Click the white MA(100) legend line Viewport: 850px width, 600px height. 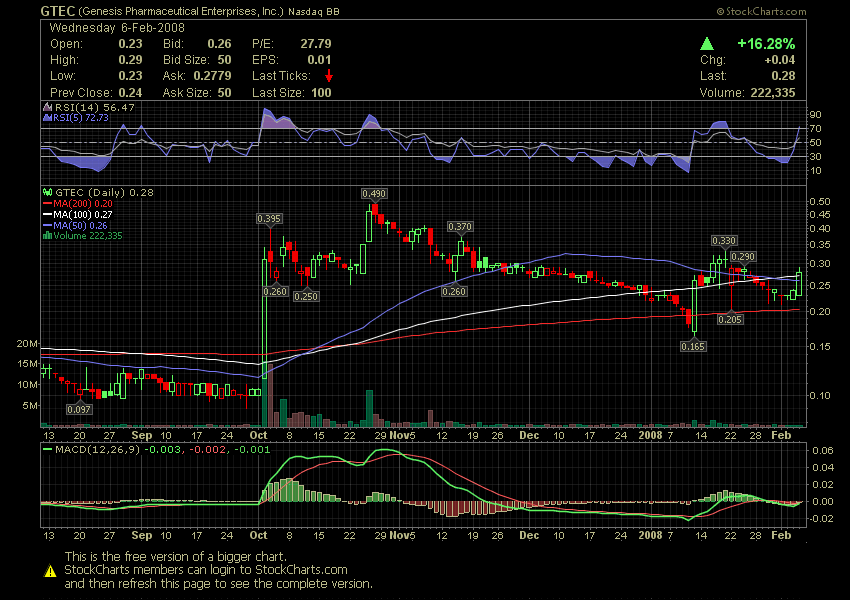pos(47,215)
